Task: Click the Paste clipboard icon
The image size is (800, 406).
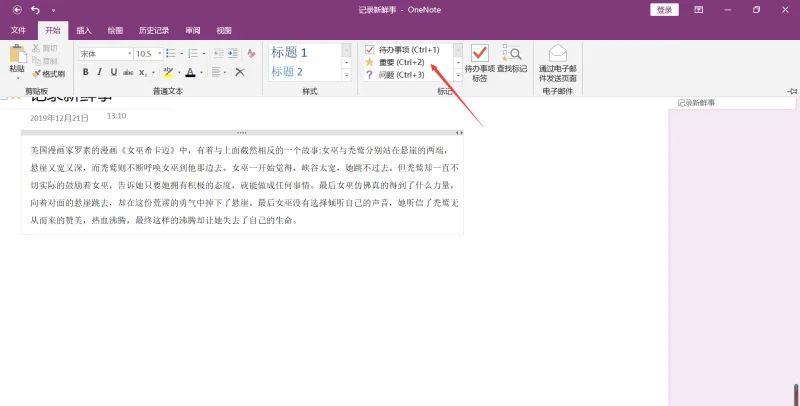Action: pos(17,54)
